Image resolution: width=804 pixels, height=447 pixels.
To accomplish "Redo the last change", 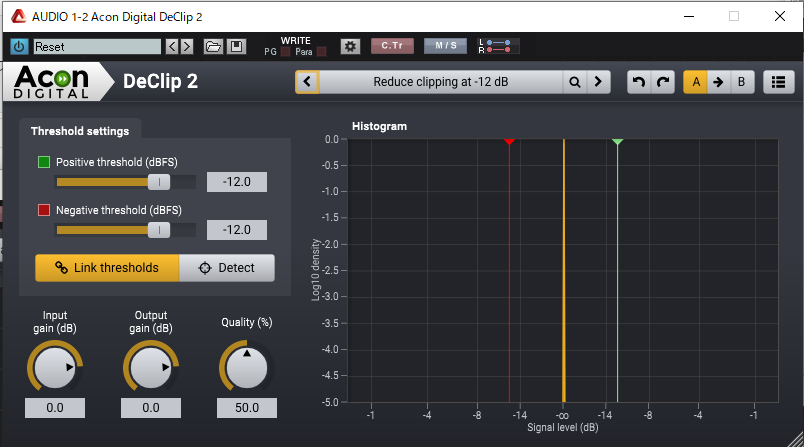I will point(663,82).
